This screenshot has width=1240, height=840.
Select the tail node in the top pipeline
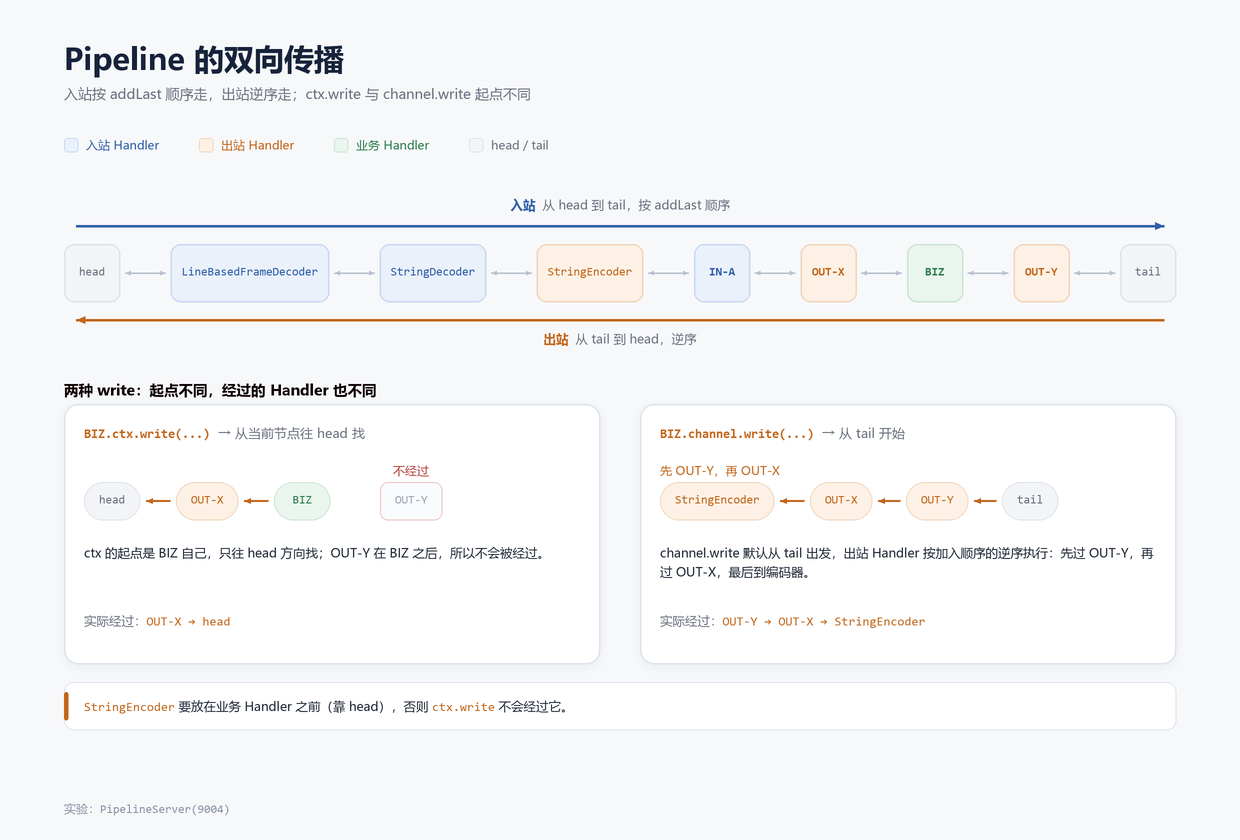point(1148,273)
